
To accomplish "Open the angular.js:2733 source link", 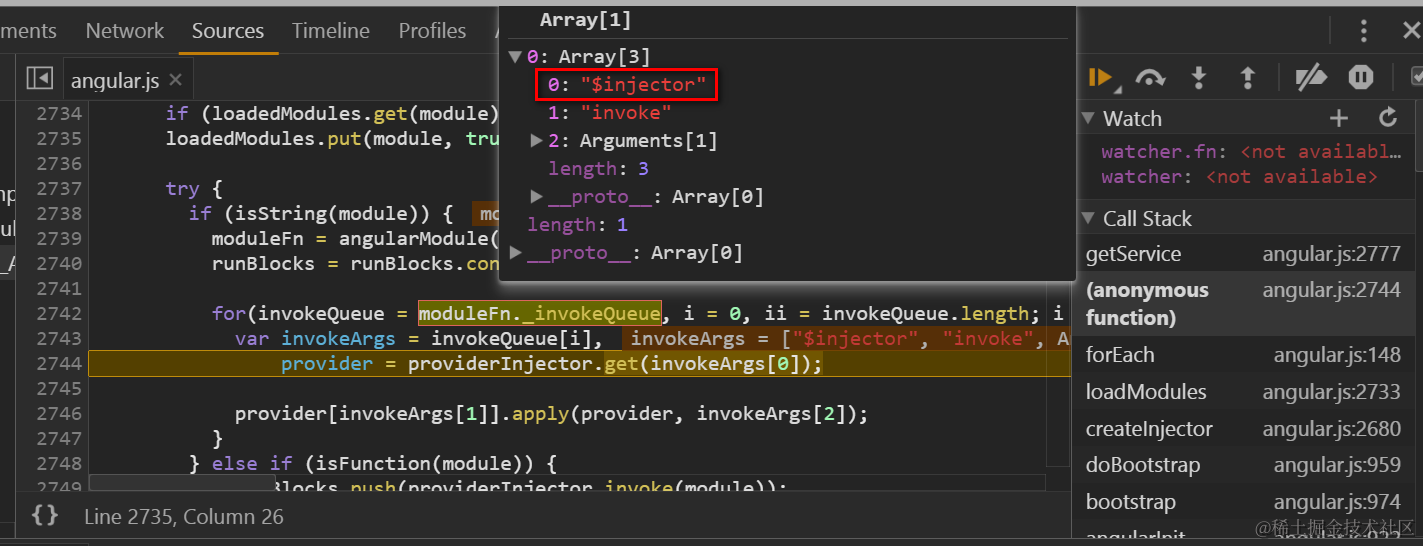I will coord(1331,392).
